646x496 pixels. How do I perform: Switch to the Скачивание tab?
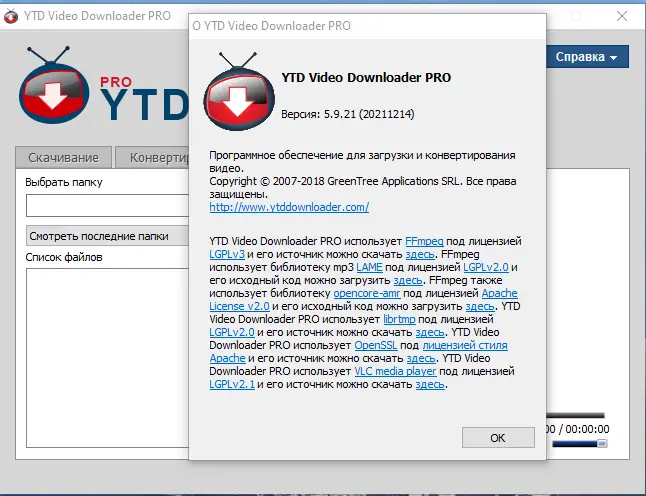[63, 157]
